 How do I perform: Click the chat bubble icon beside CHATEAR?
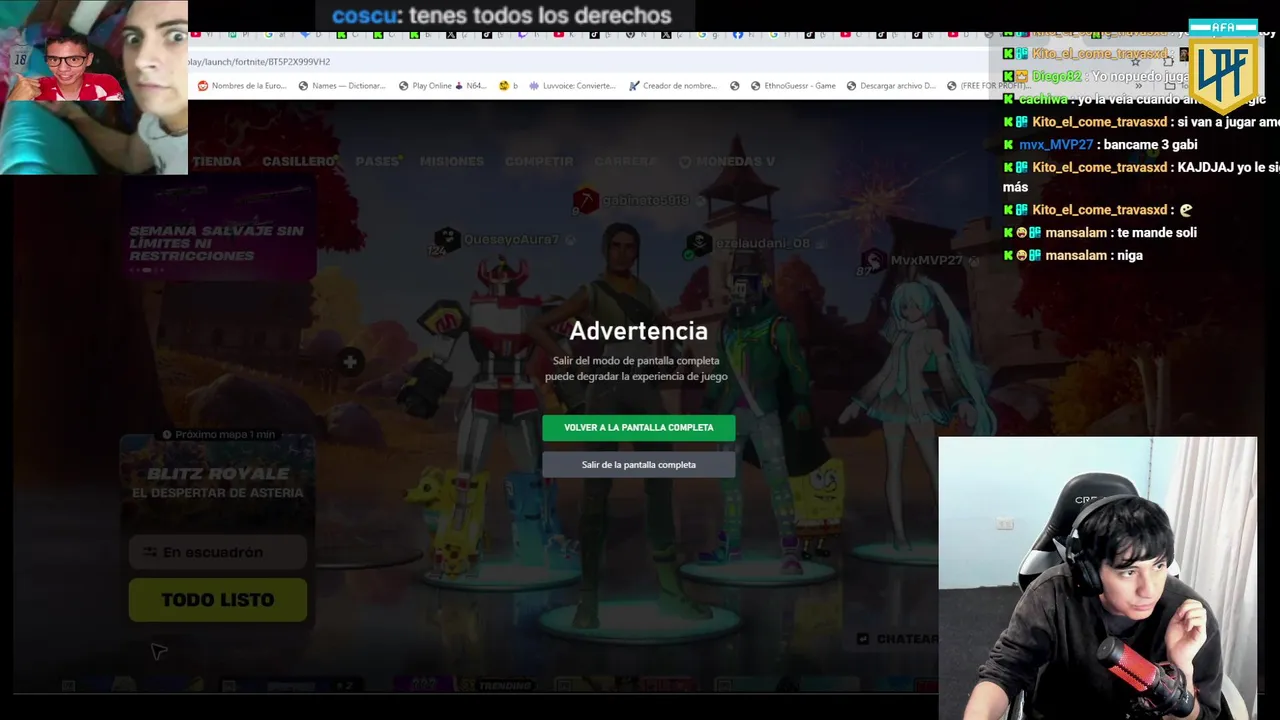(863, 639)
